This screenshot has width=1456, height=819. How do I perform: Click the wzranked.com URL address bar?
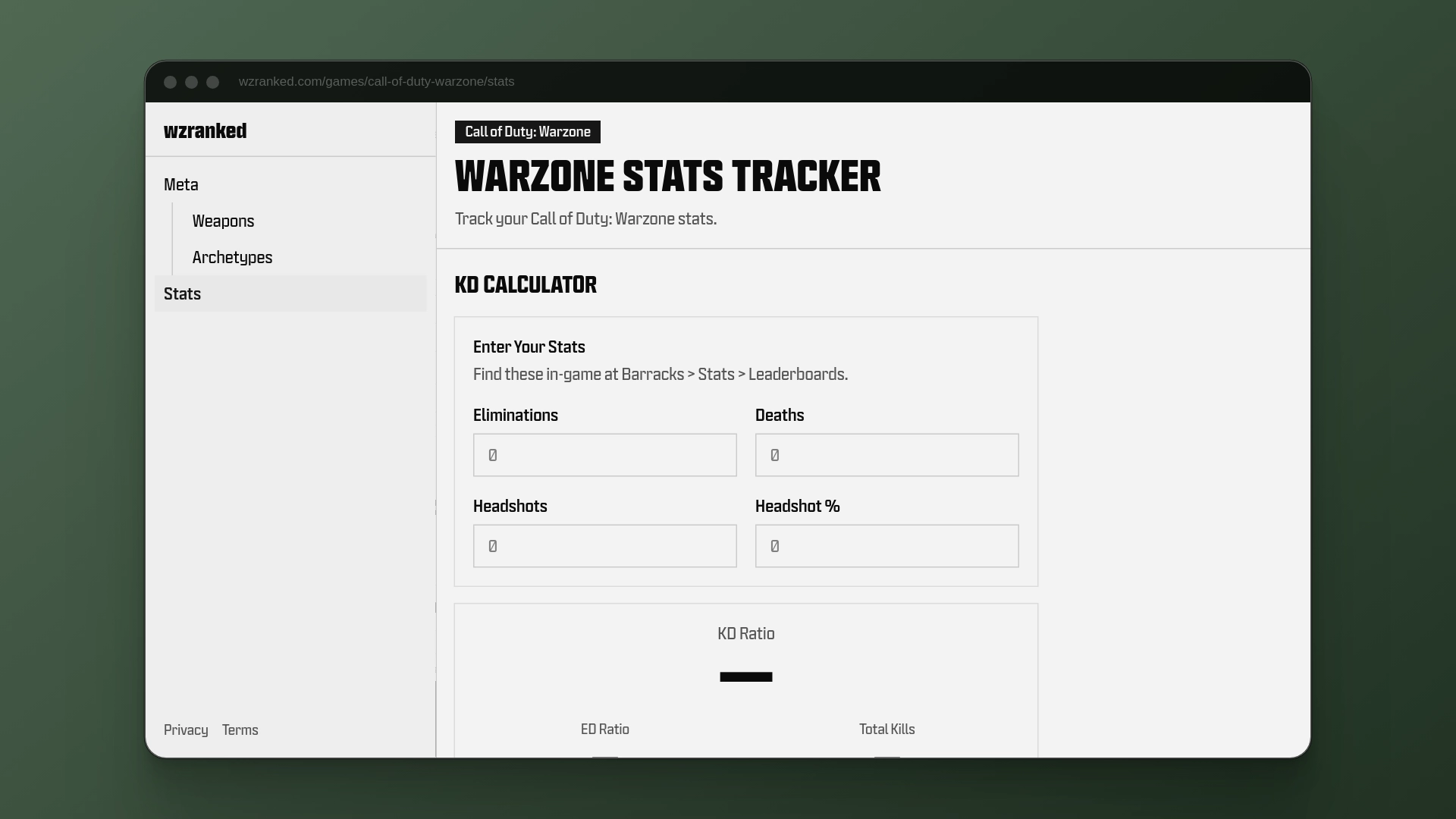[376, 82]
